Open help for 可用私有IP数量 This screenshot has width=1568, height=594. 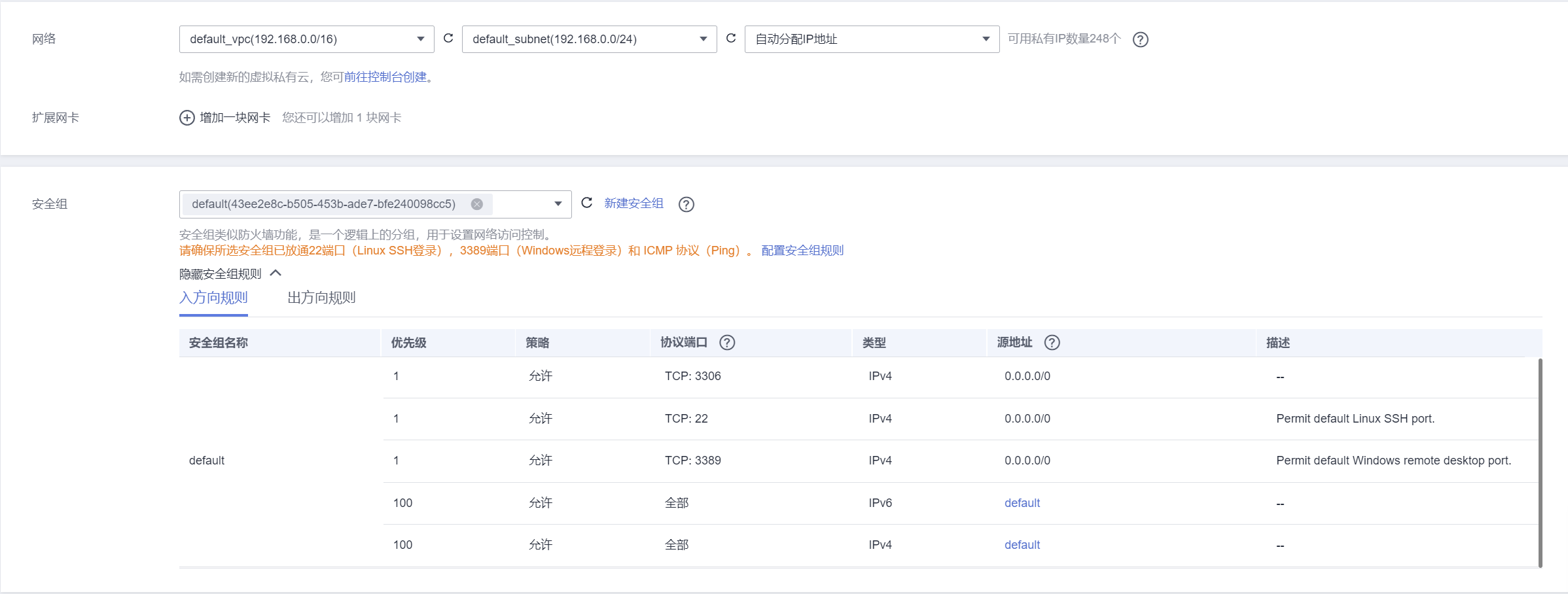[x=1141, y=39]
